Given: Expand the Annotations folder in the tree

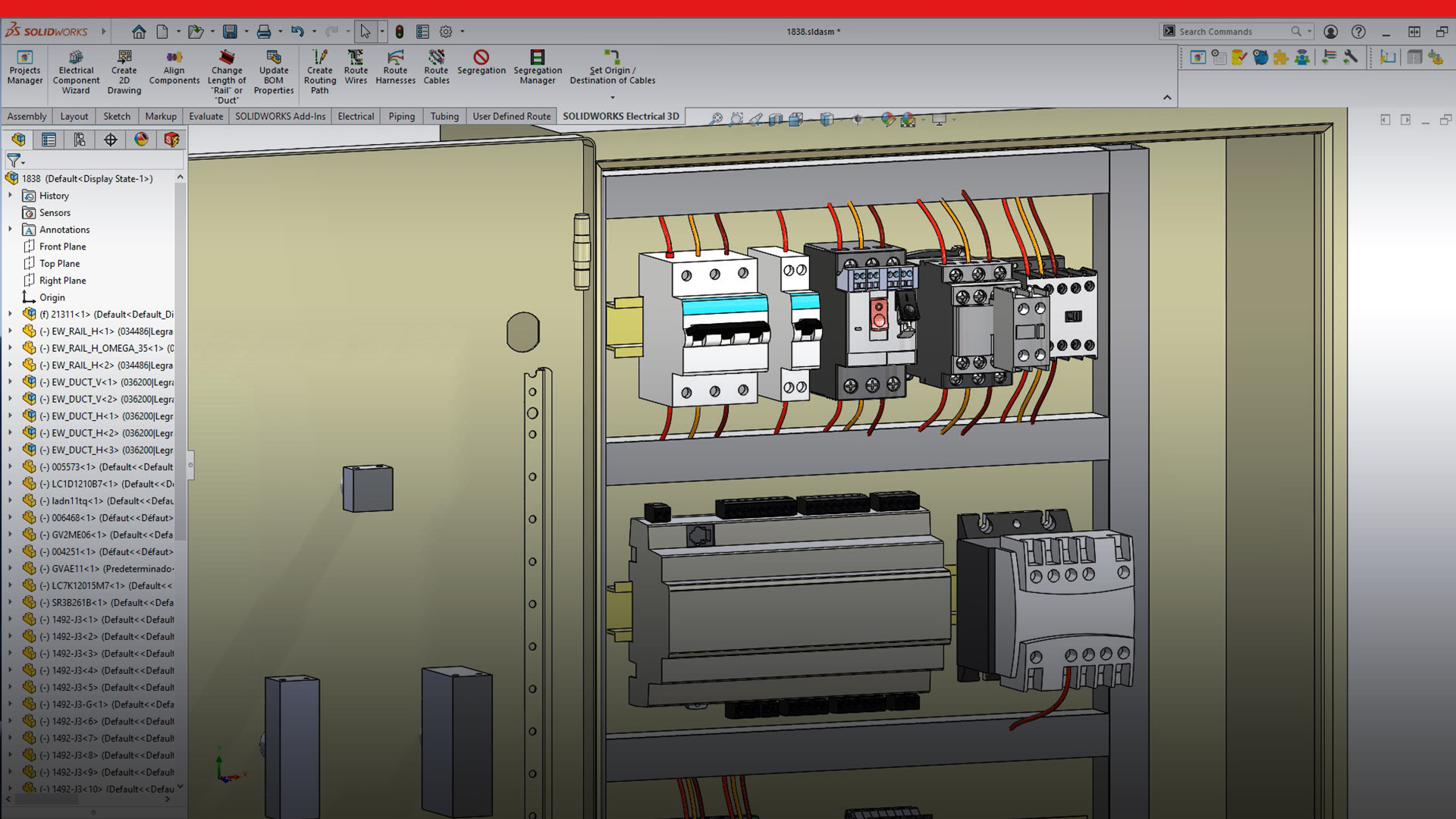Looking at the screenshot, I should pos(9,229).
